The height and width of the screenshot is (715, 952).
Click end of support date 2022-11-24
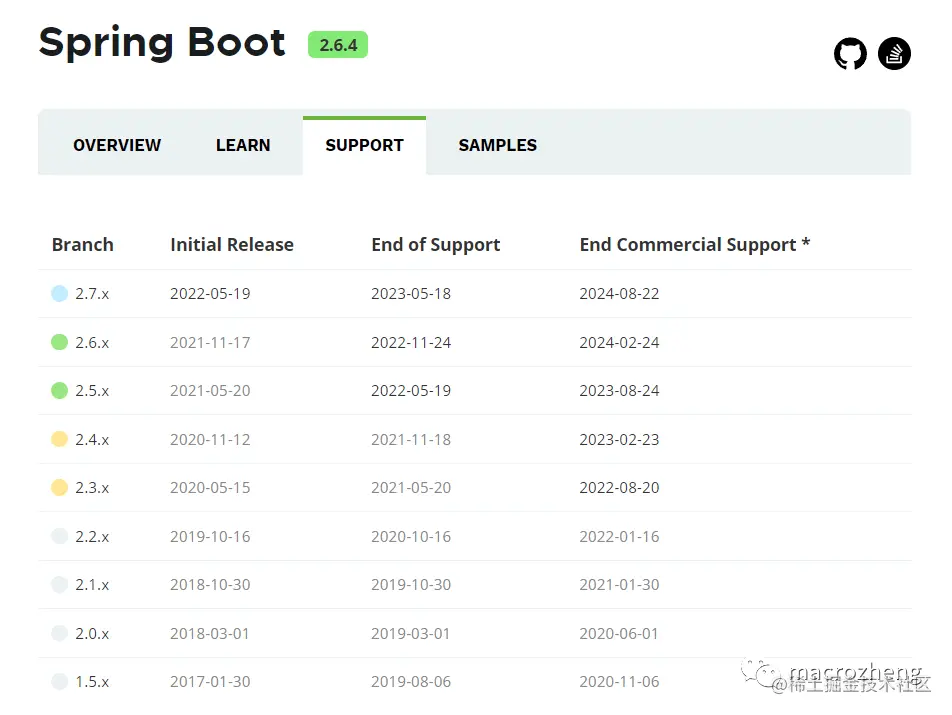(411, 342)
